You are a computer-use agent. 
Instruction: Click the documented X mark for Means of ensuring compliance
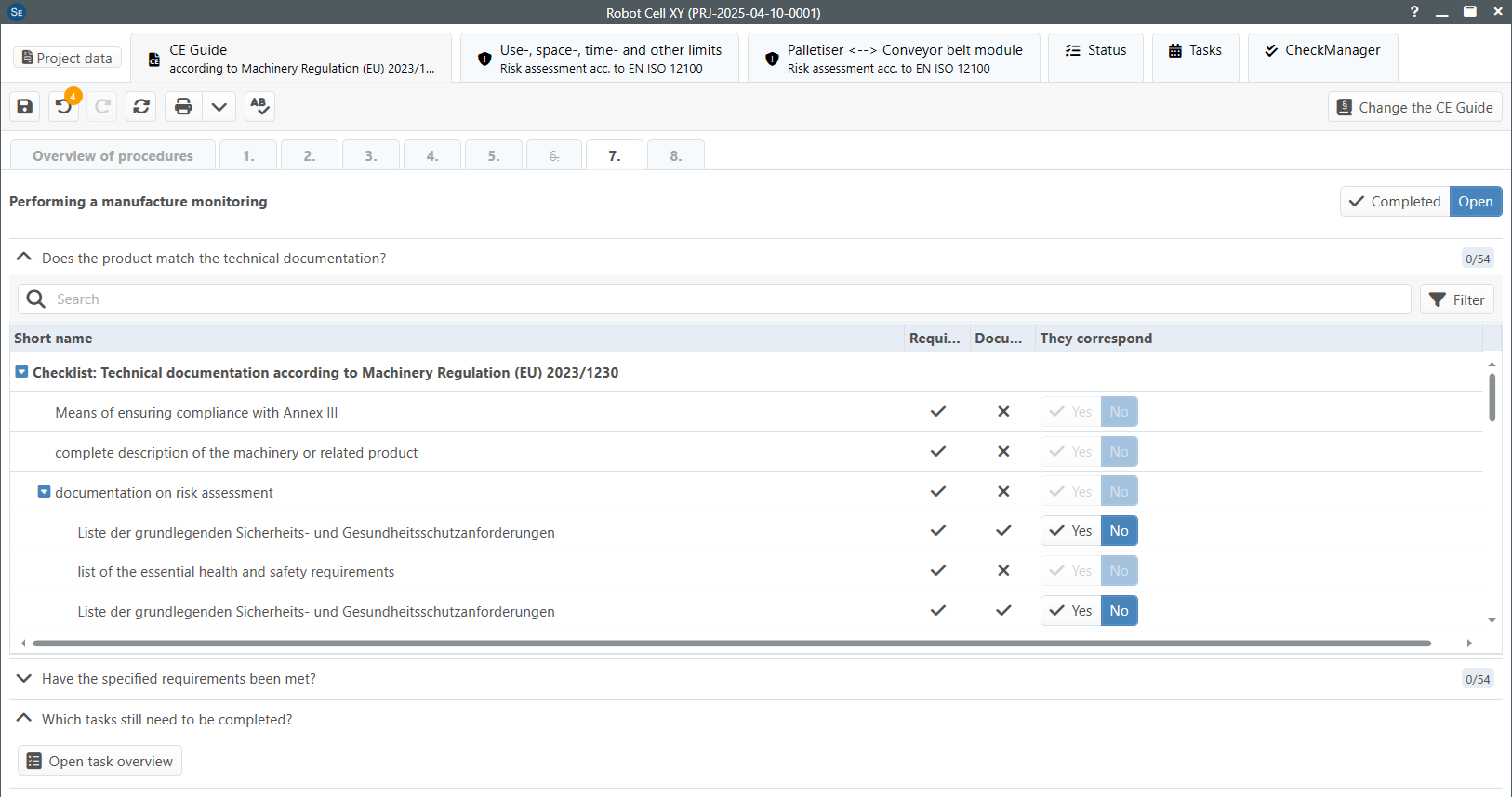pos(1003,412)
